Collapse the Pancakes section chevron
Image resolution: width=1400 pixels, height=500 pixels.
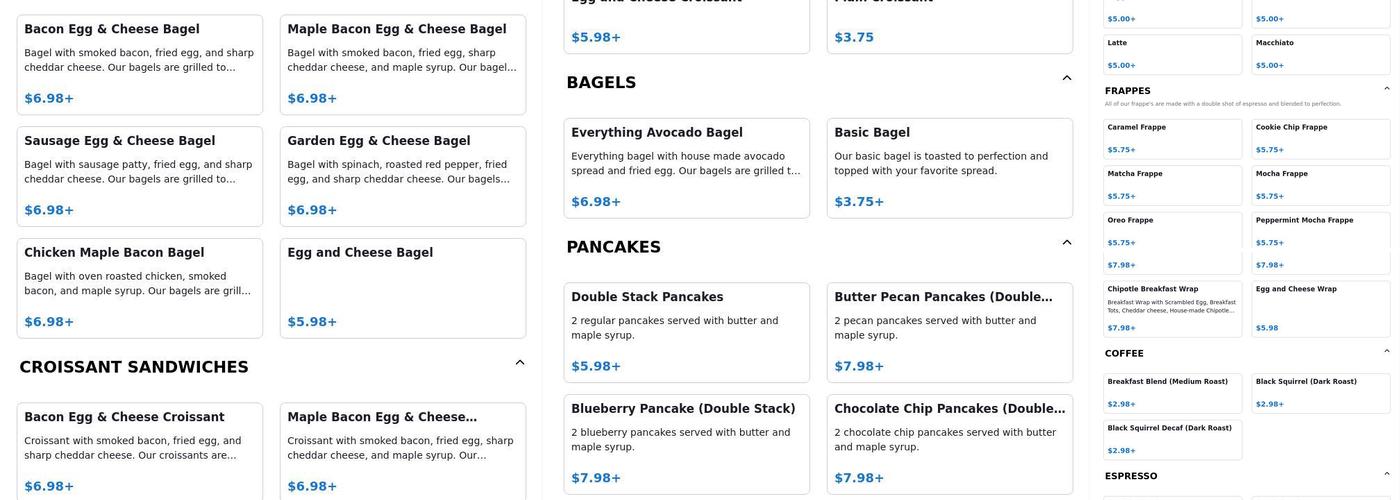click(1067, 242)
